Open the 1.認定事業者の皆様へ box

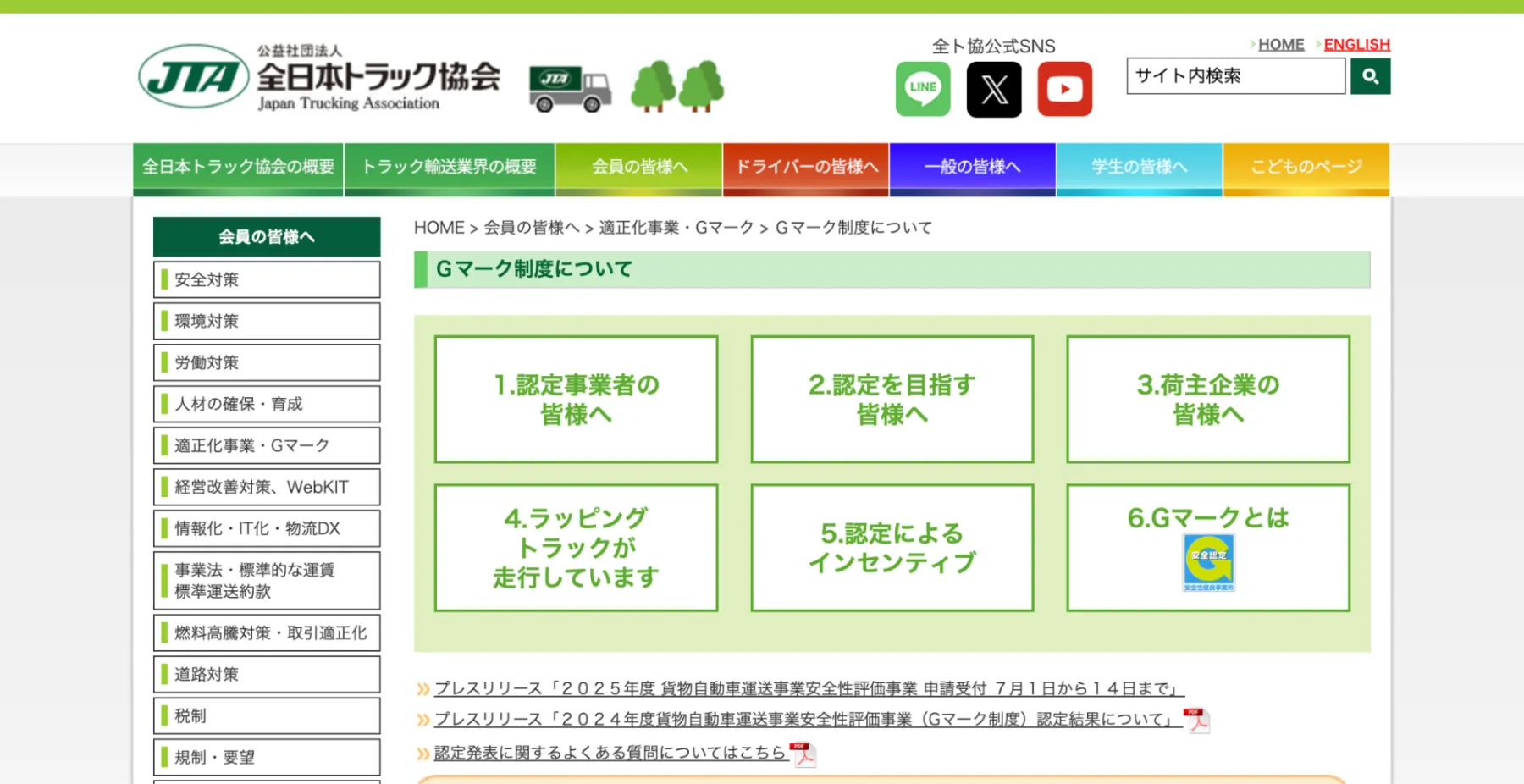[575, 399]
